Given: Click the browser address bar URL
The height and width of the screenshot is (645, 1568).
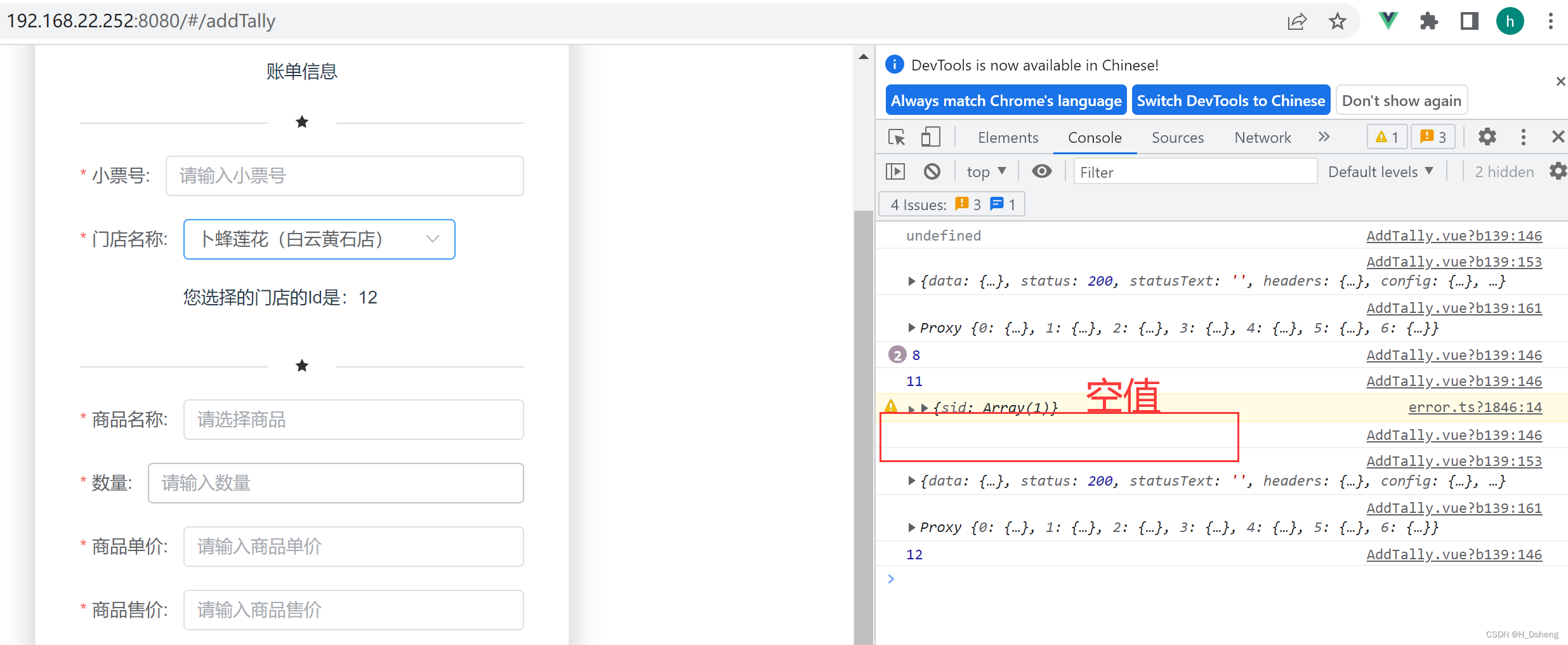Looking at the screenshot, I should [x=141, y=21].
